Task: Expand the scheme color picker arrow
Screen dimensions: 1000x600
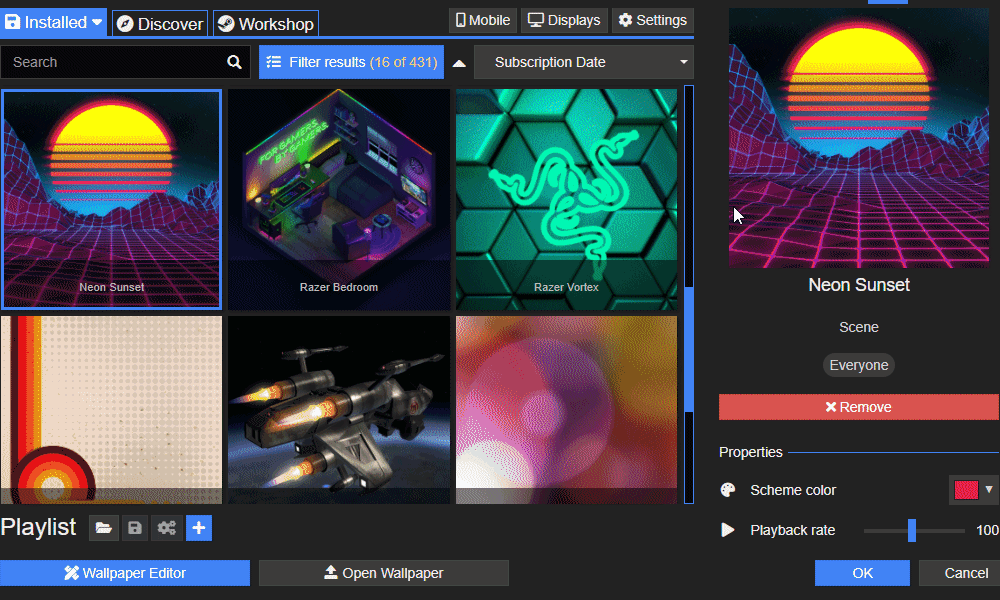Action: [x=989, y=490]
